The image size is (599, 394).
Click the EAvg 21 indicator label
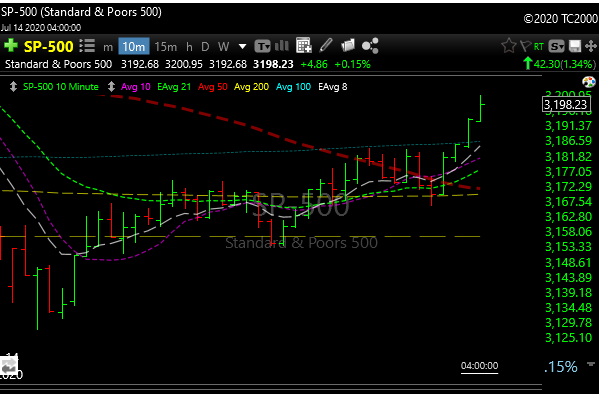174,87
